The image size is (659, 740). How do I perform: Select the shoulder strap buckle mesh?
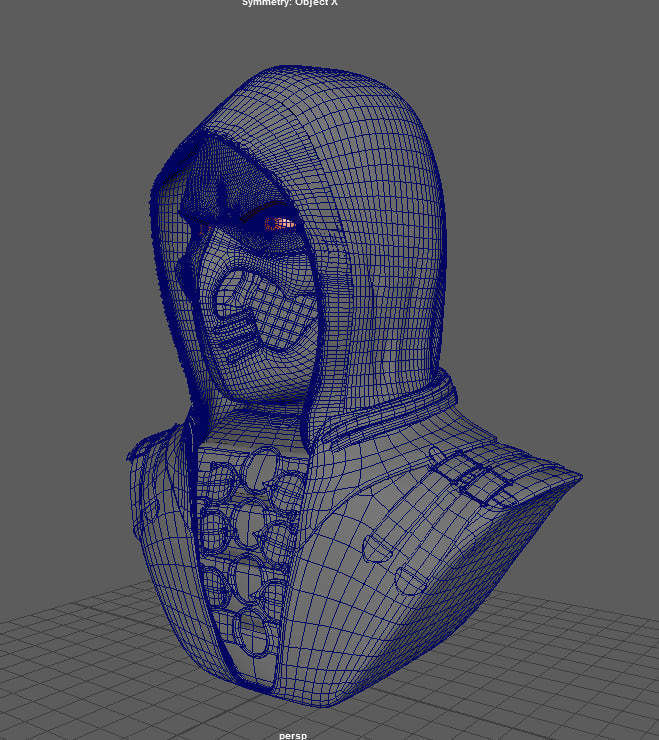tap(474, 476)
